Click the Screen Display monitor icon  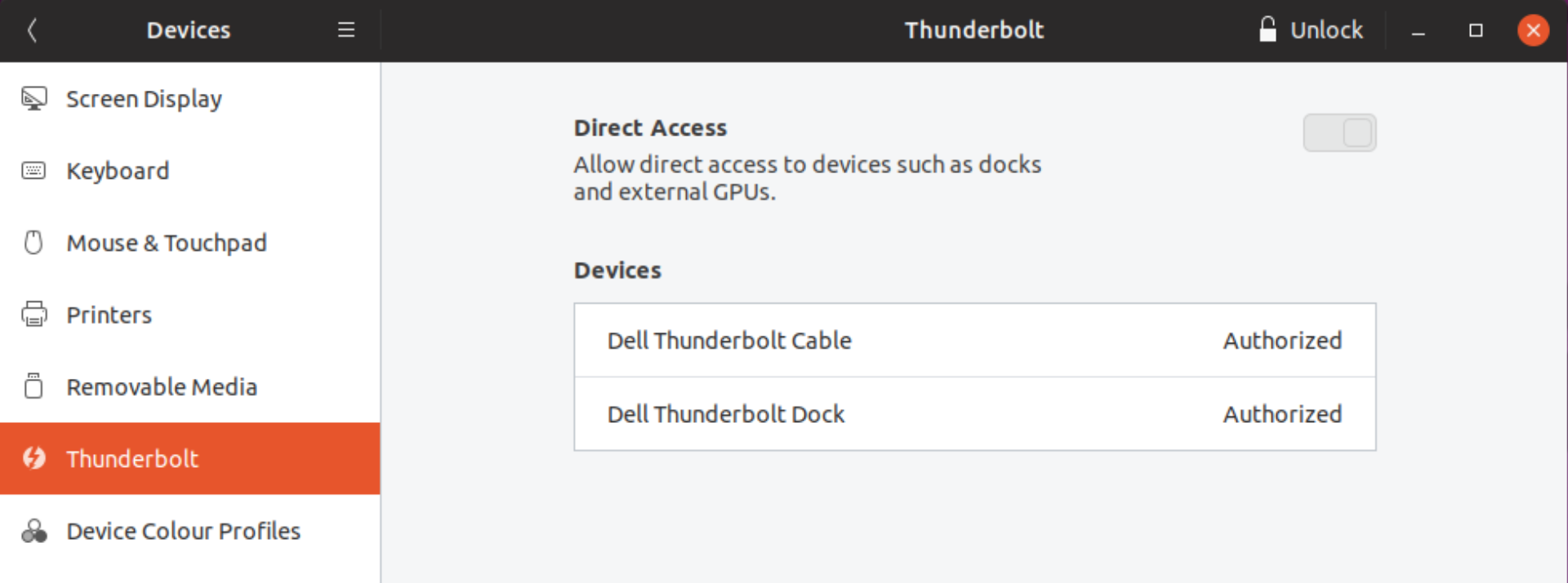[x=33, y=99]
